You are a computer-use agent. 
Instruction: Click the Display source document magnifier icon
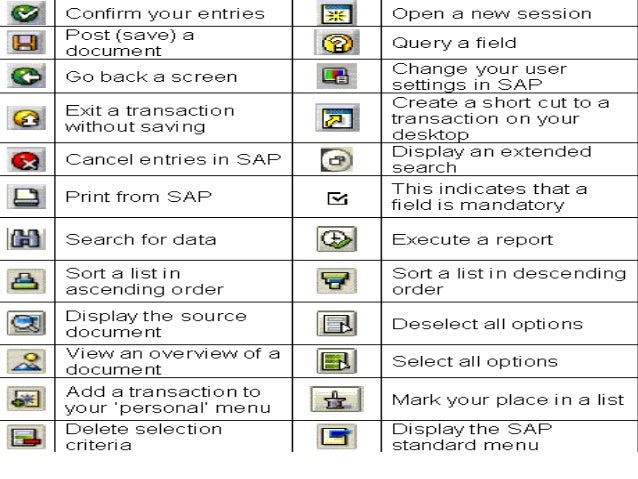(x=26, y=323)
